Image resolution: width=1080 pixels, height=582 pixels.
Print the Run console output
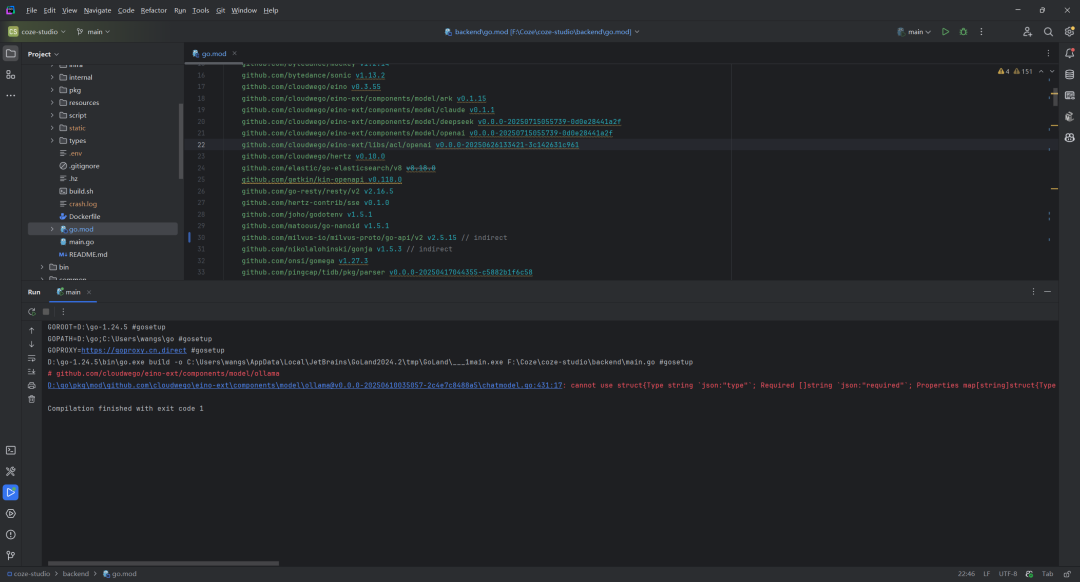click(x=32, y=386)
